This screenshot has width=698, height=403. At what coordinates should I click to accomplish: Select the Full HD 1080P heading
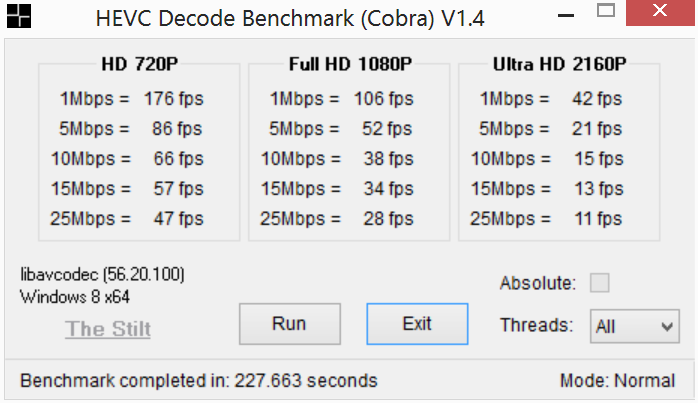(x=350, y=65)
